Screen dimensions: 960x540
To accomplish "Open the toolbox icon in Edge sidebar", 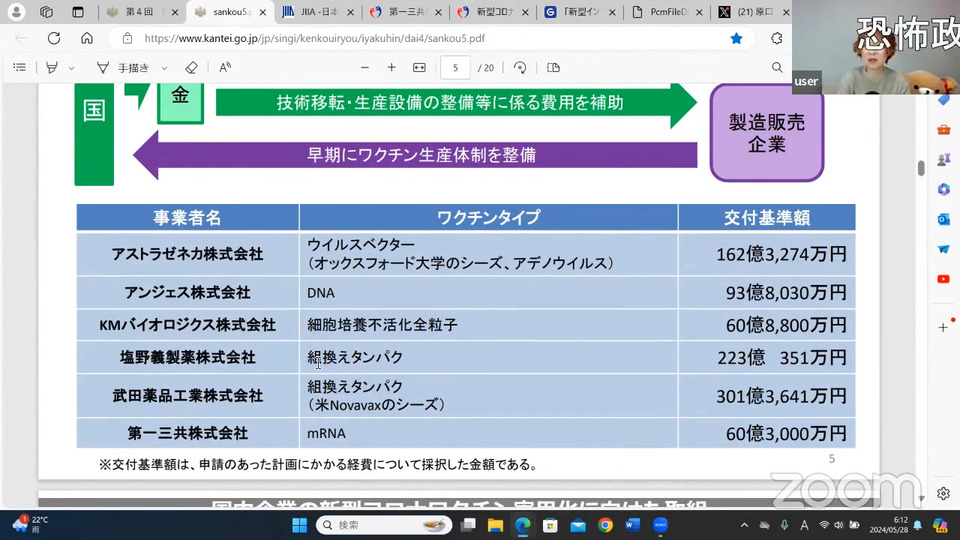I will (x=943, y=130).
